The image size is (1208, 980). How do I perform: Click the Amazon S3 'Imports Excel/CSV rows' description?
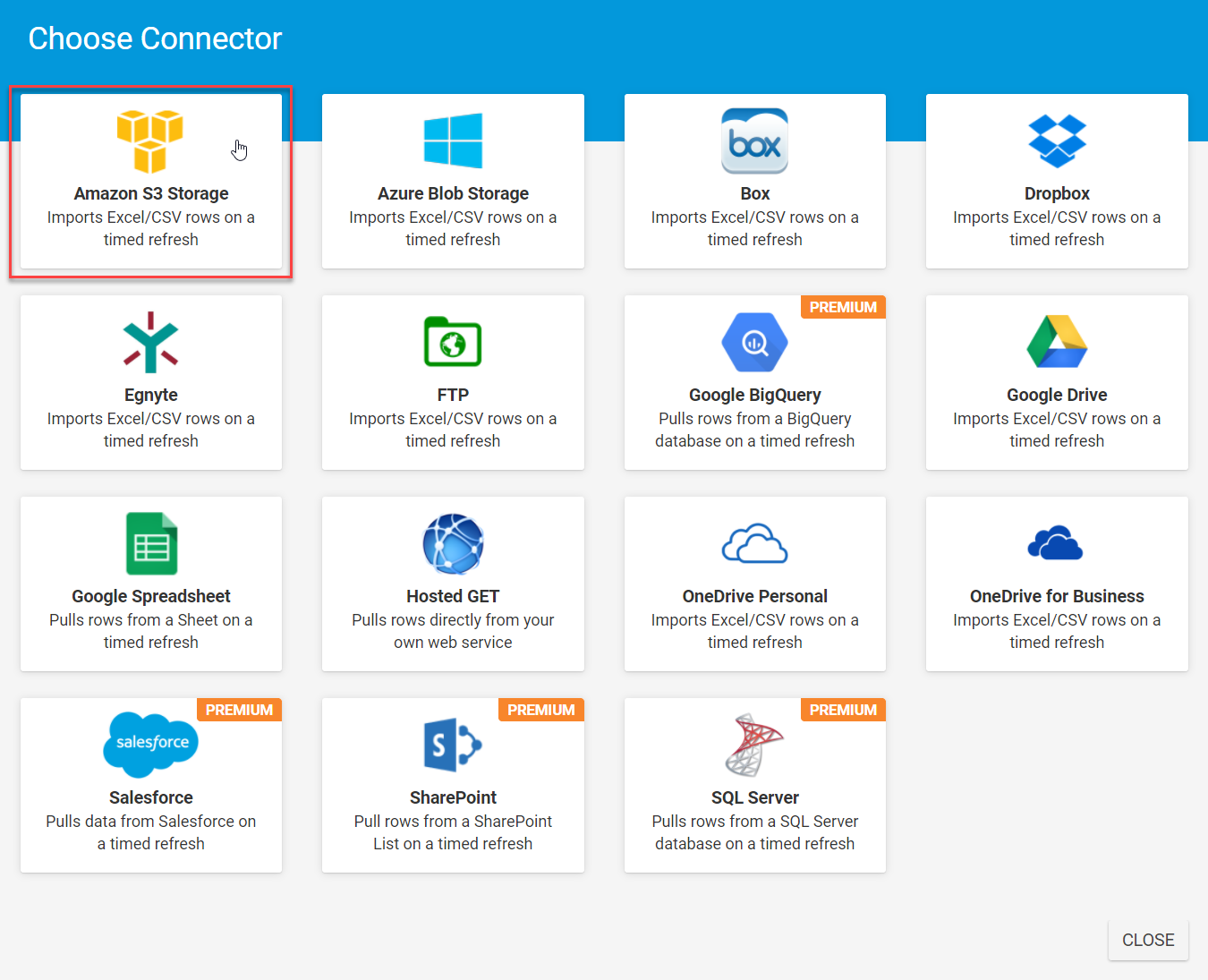coord(151,228)
